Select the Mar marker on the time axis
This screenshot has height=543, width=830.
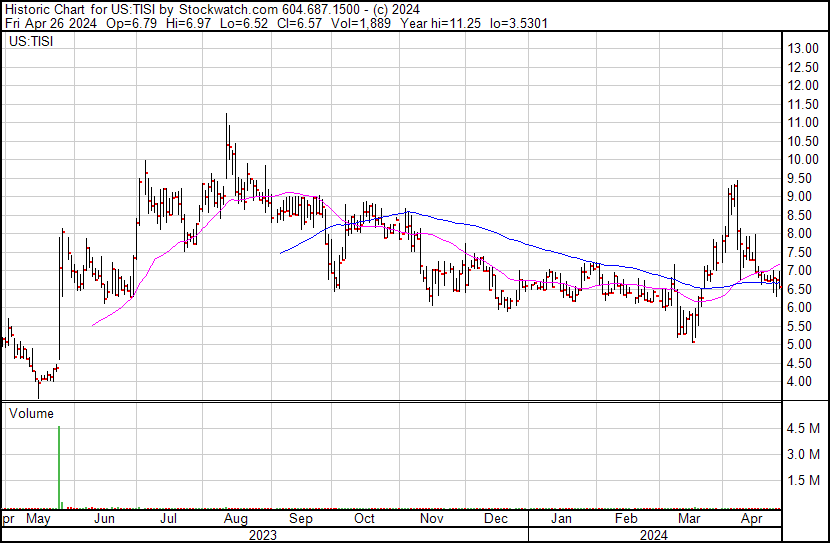(689, 520)
